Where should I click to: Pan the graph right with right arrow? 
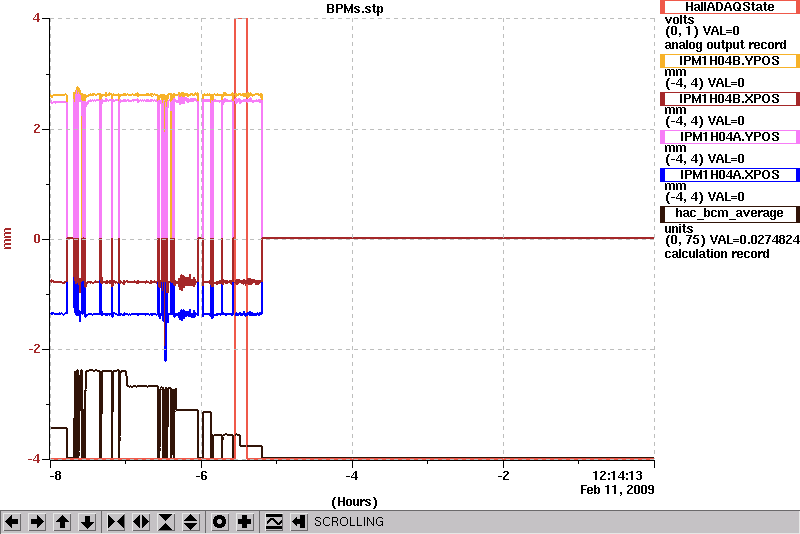[x=37, y=522]
